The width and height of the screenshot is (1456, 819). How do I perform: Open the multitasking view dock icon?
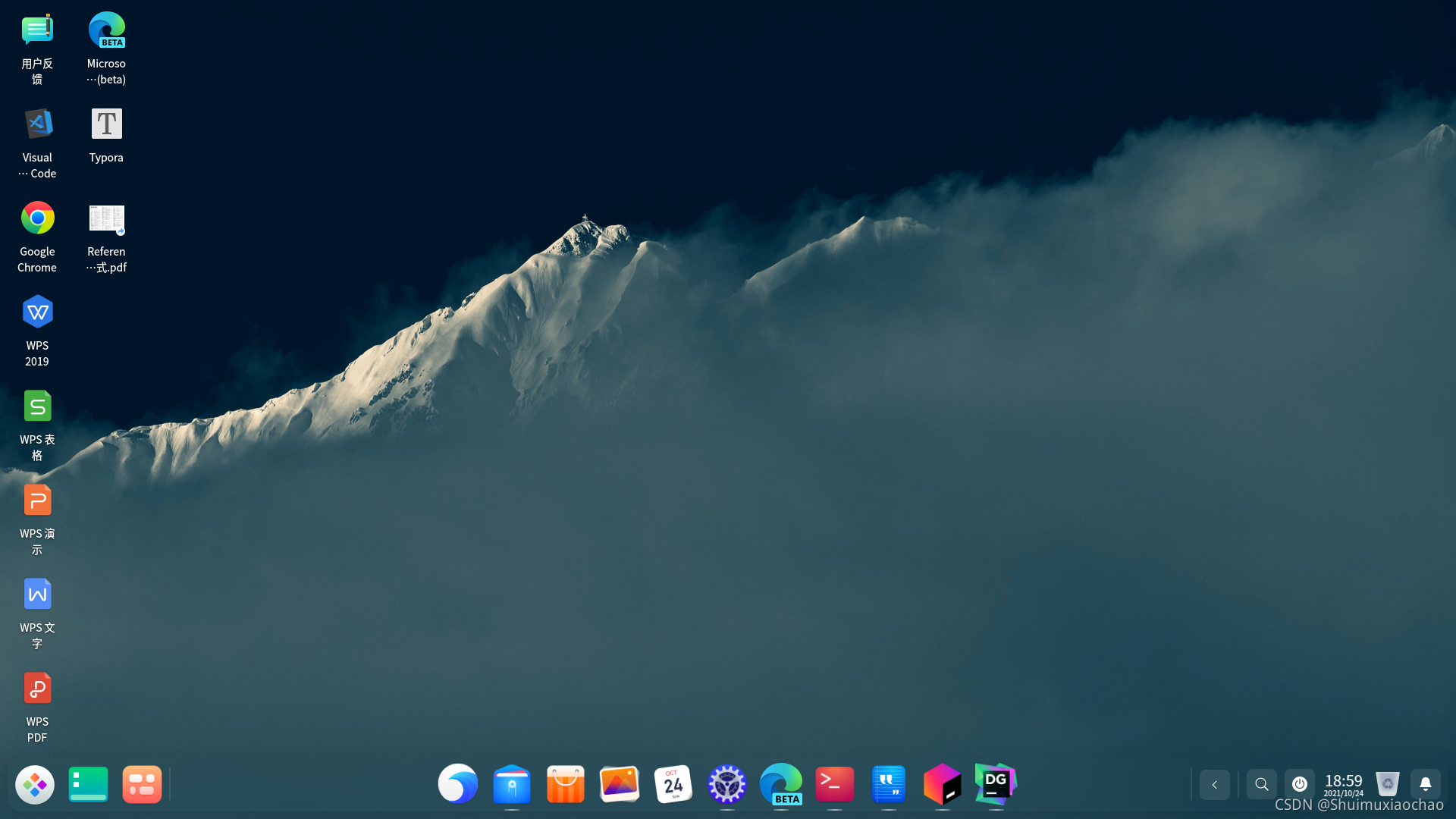pyautogui.click(x=142, y=784)
